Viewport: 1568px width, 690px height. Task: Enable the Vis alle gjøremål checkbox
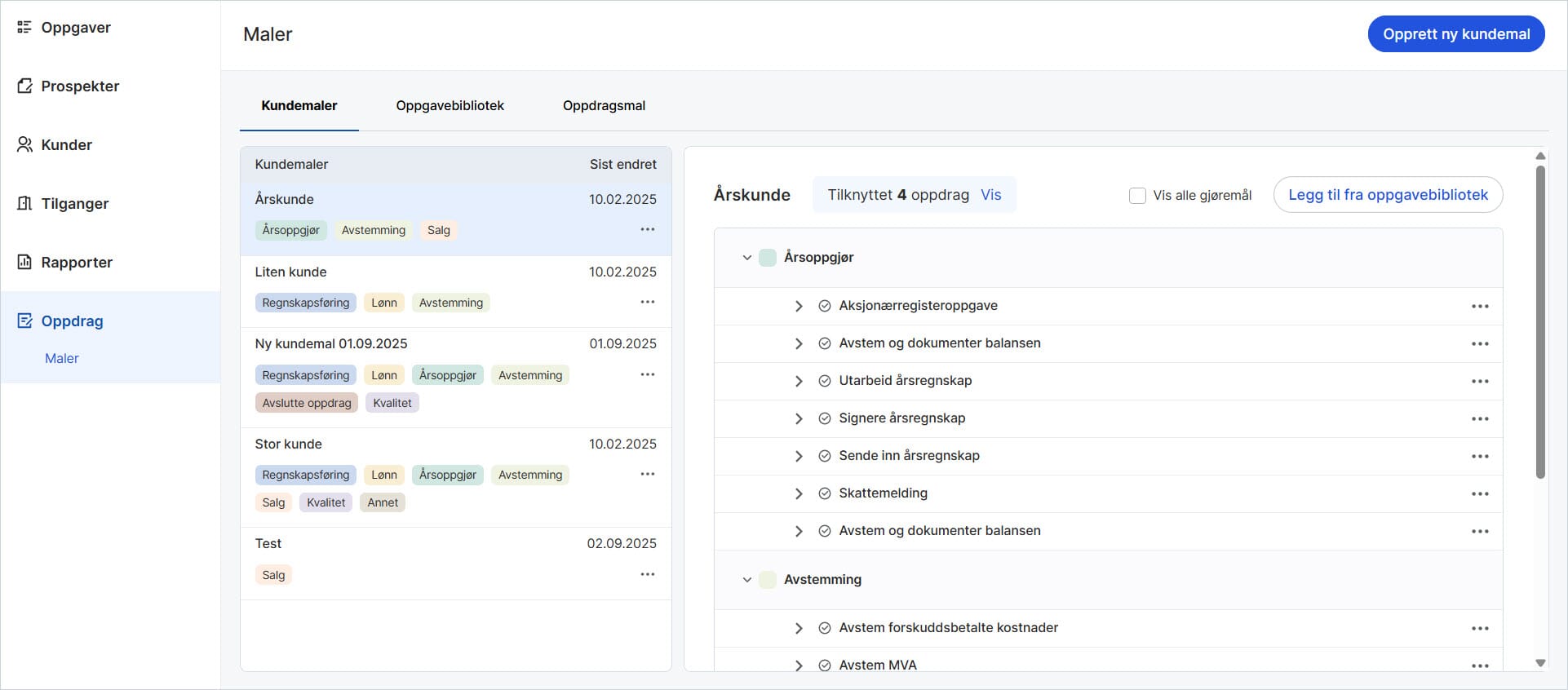(x=1137, y=196)
